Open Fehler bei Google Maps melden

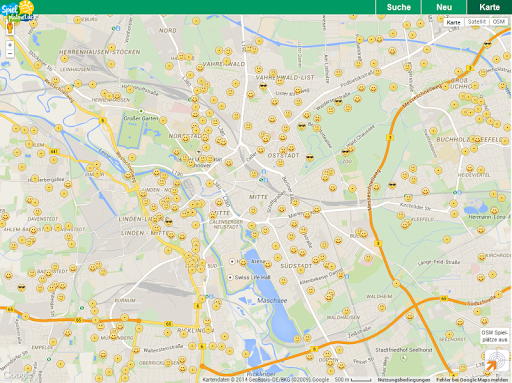(472, 380)
